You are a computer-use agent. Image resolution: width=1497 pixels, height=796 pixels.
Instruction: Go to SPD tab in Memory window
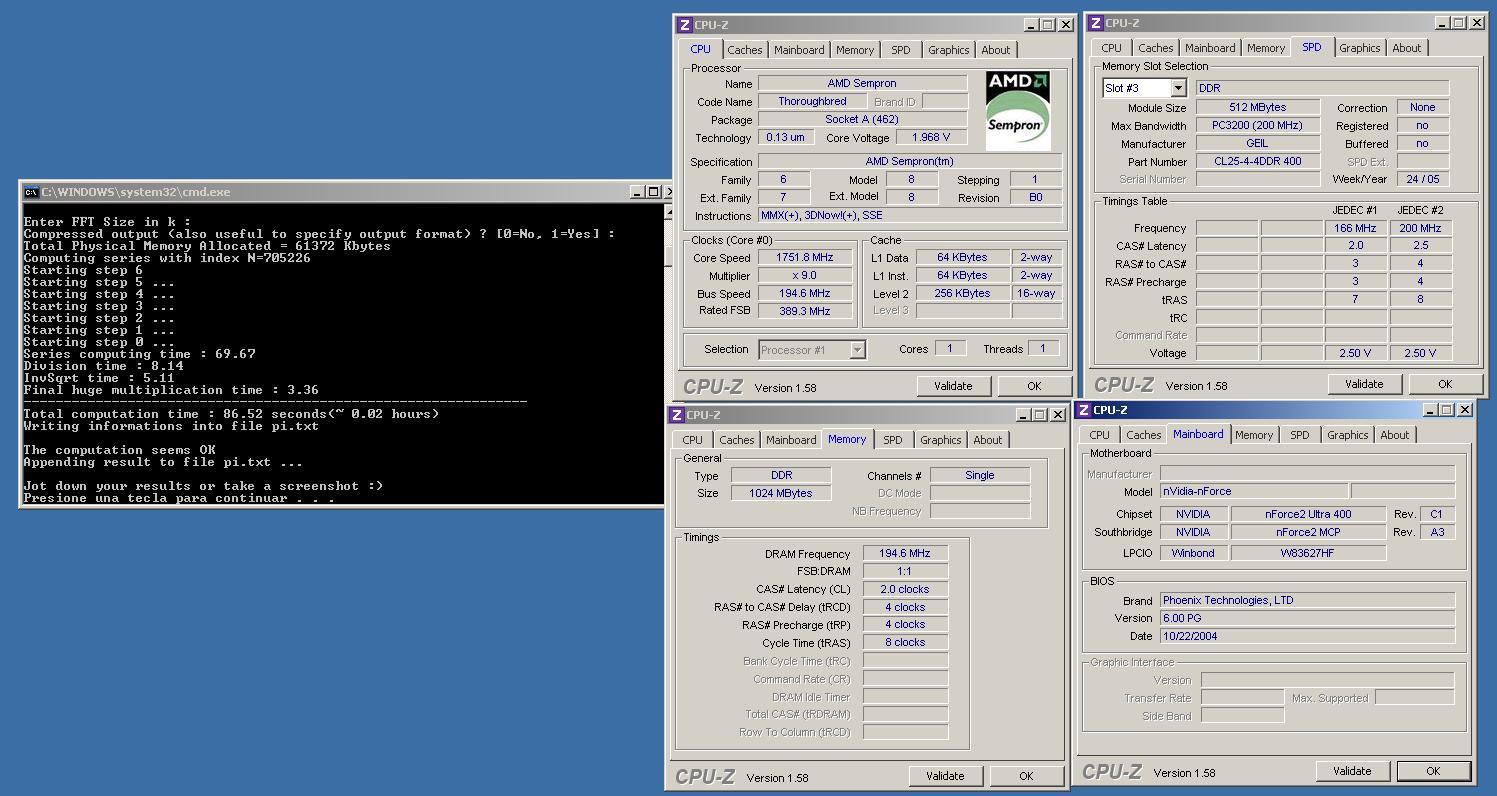[x=893, y=440]
